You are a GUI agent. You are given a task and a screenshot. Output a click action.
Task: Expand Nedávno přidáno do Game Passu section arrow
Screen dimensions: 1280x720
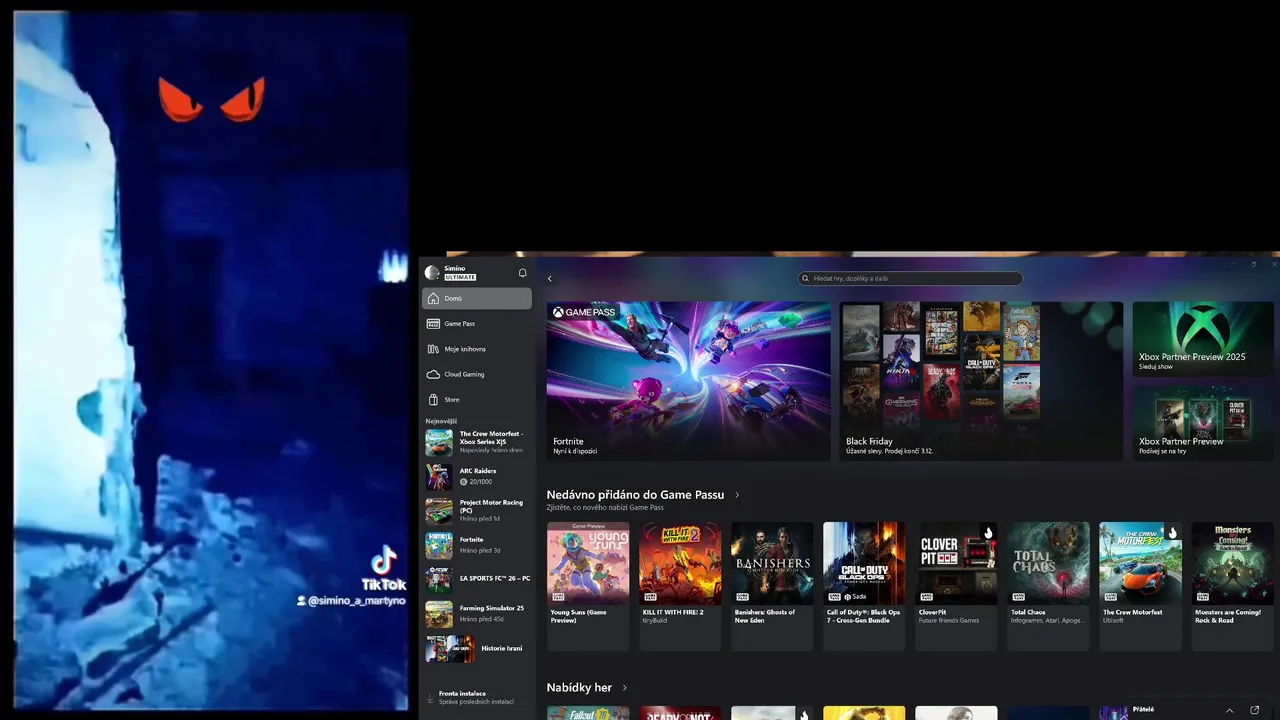[x=737, y=495]
